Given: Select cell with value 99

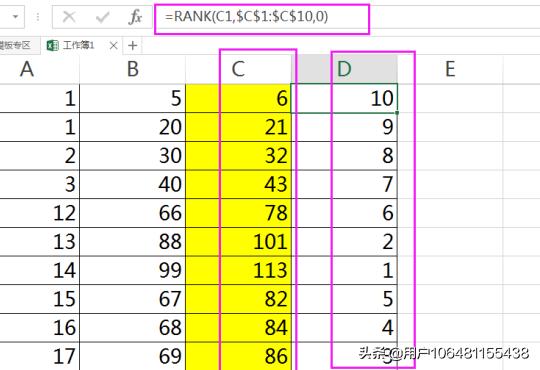Looking at the screenshot, I should [x=133, y=270].
